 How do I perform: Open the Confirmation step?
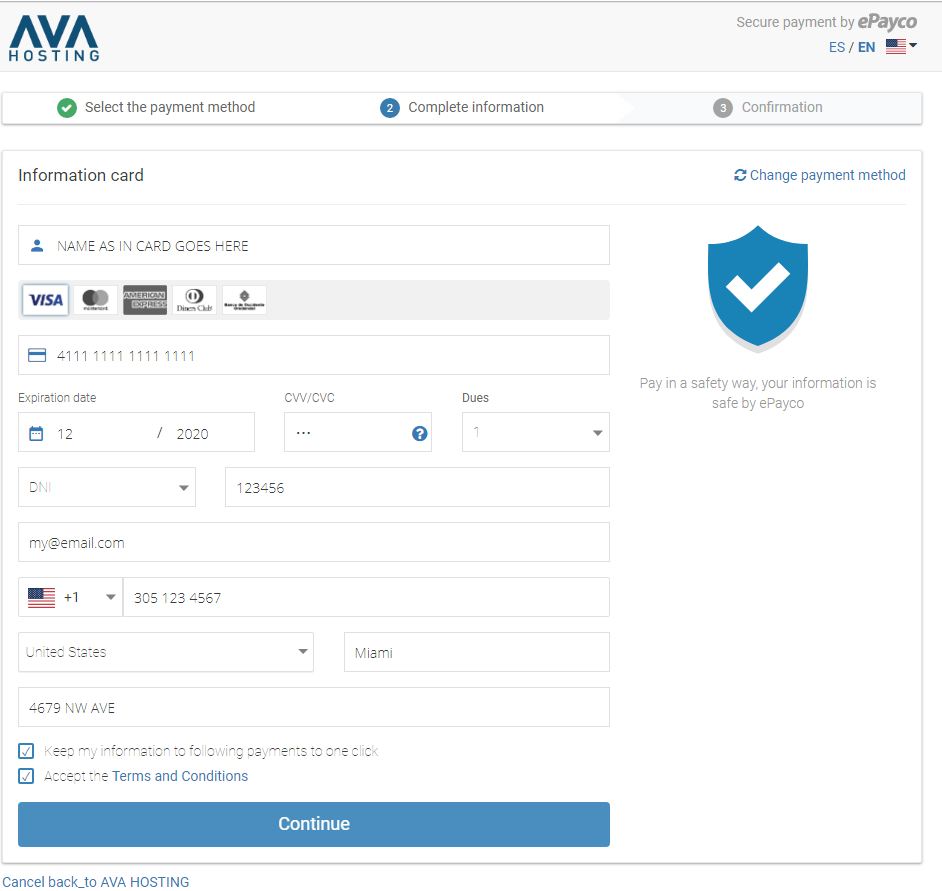pos(768,108)
